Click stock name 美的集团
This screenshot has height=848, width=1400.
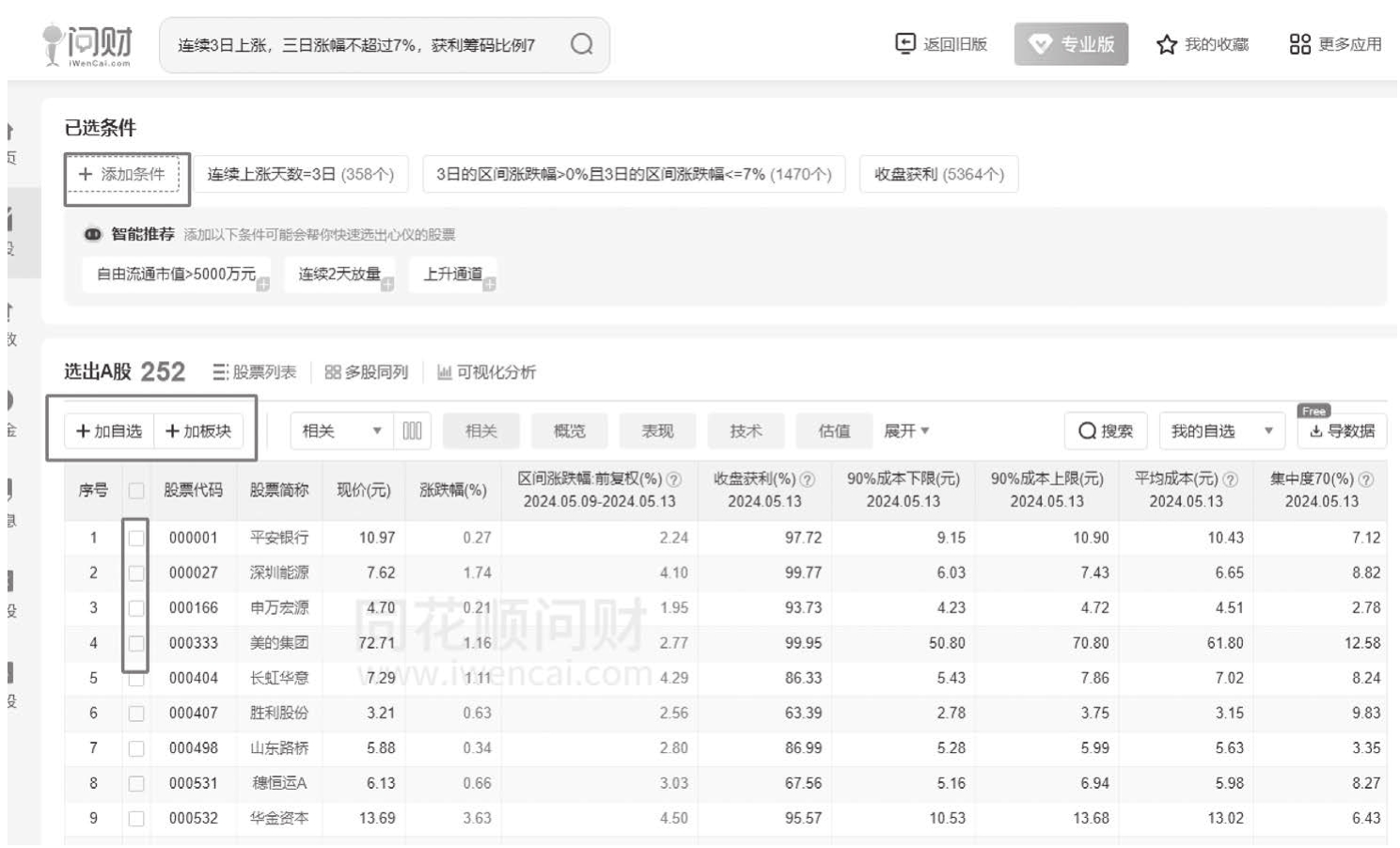[x=279, y=643]
